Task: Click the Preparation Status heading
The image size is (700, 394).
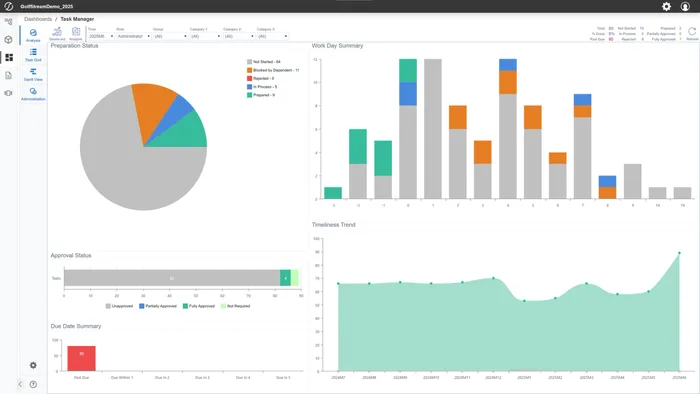Action: point(74,46)
